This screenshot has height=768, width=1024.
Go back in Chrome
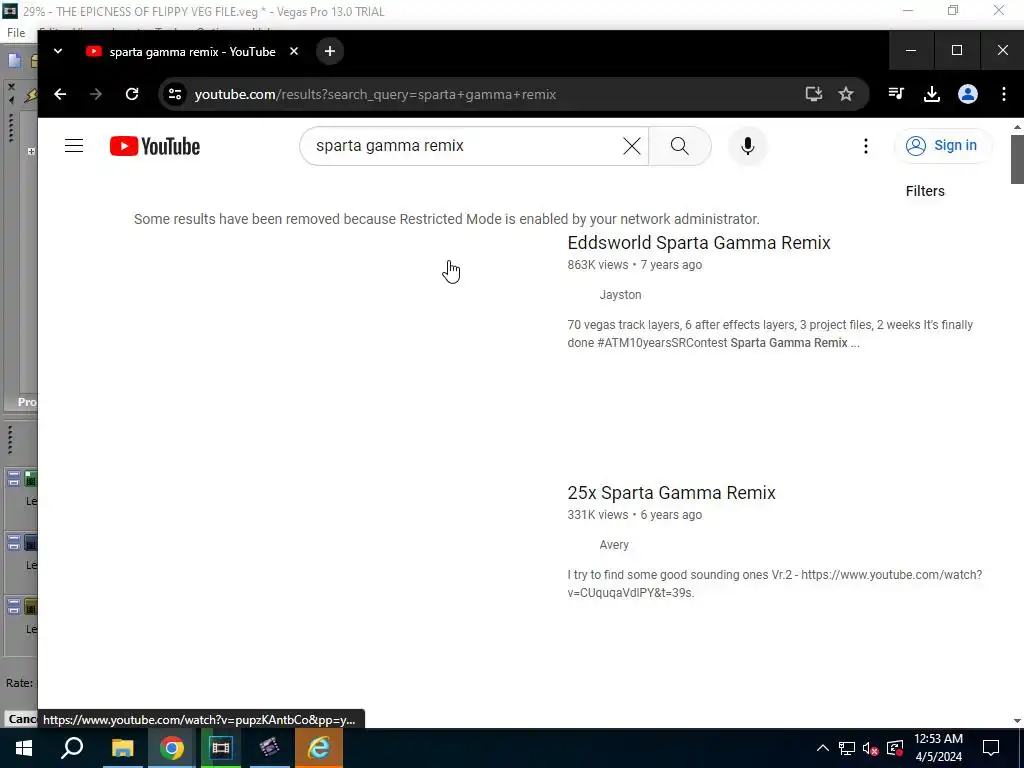pos(60,94)
